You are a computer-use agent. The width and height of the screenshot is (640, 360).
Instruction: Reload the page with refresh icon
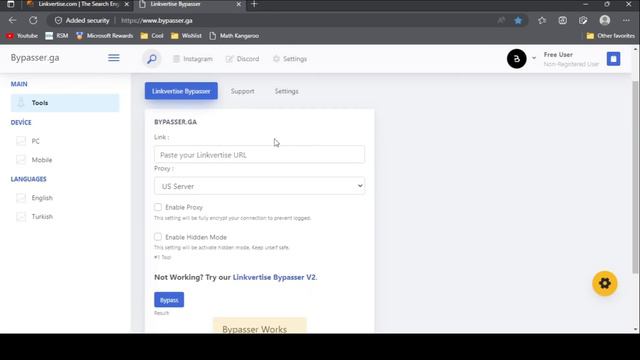click(x=33, y=20)
